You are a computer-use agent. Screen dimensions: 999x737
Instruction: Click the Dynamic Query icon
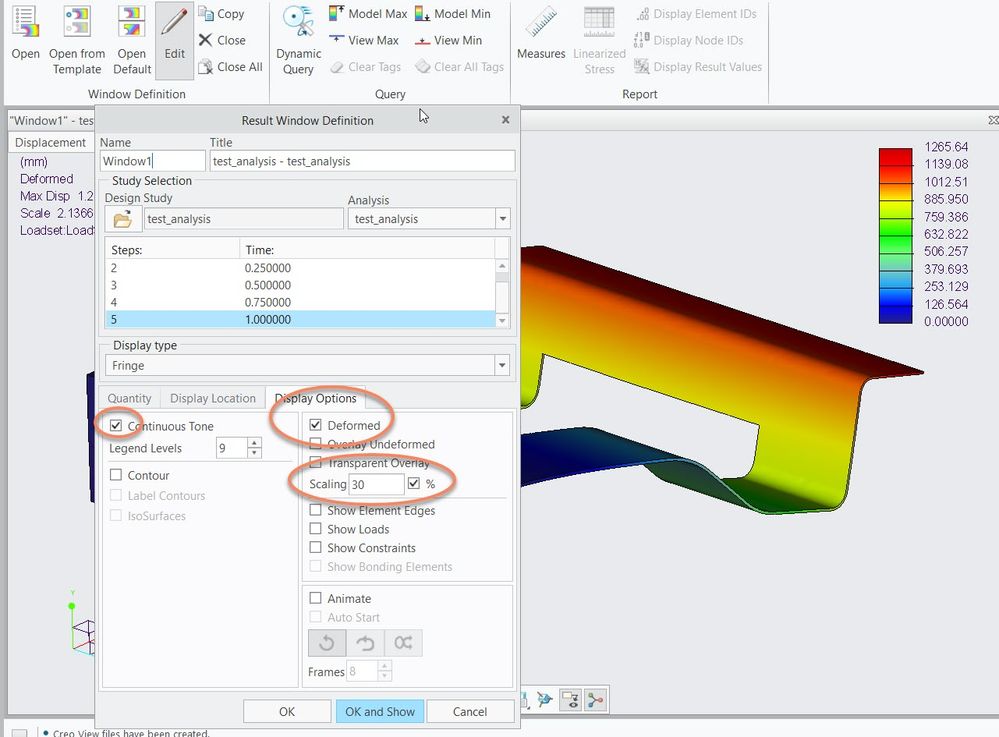298,21
